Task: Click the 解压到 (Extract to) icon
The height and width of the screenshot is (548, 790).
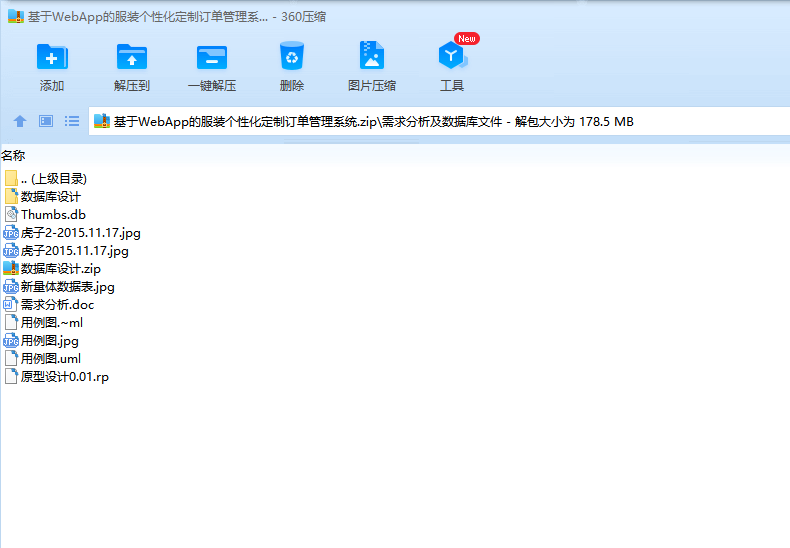Action: point(131,56)
